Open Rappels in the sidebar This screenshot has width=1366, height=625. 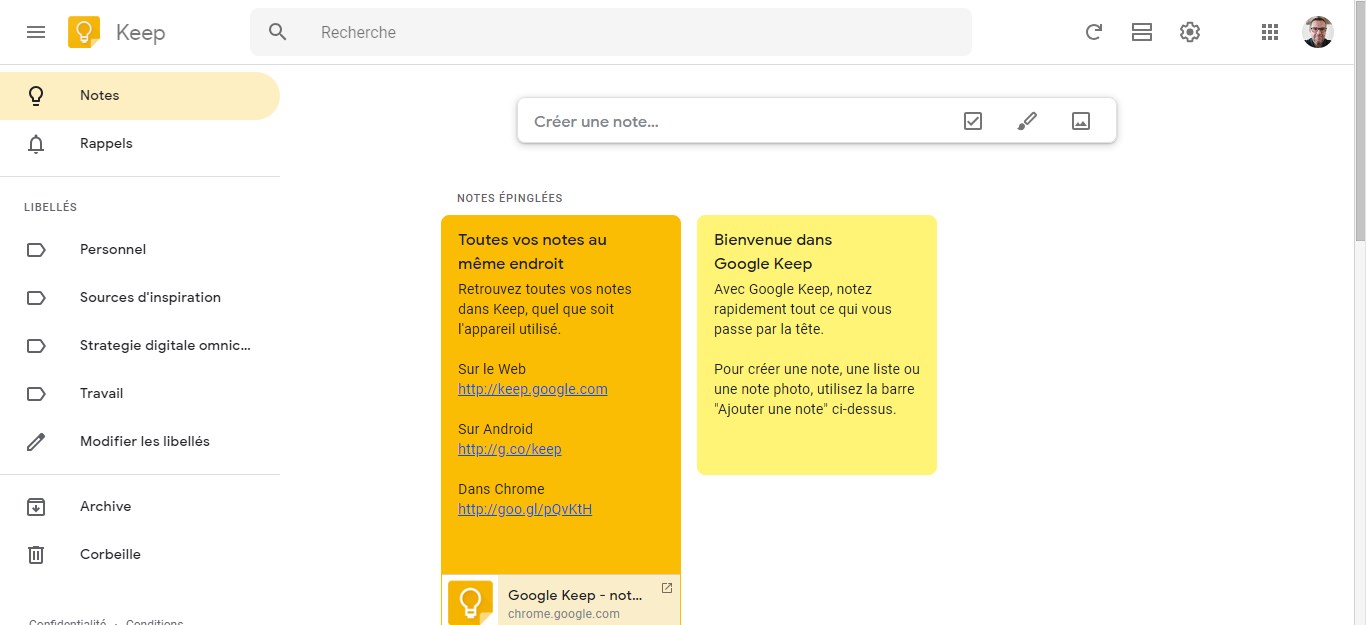[x=140, y=144]
